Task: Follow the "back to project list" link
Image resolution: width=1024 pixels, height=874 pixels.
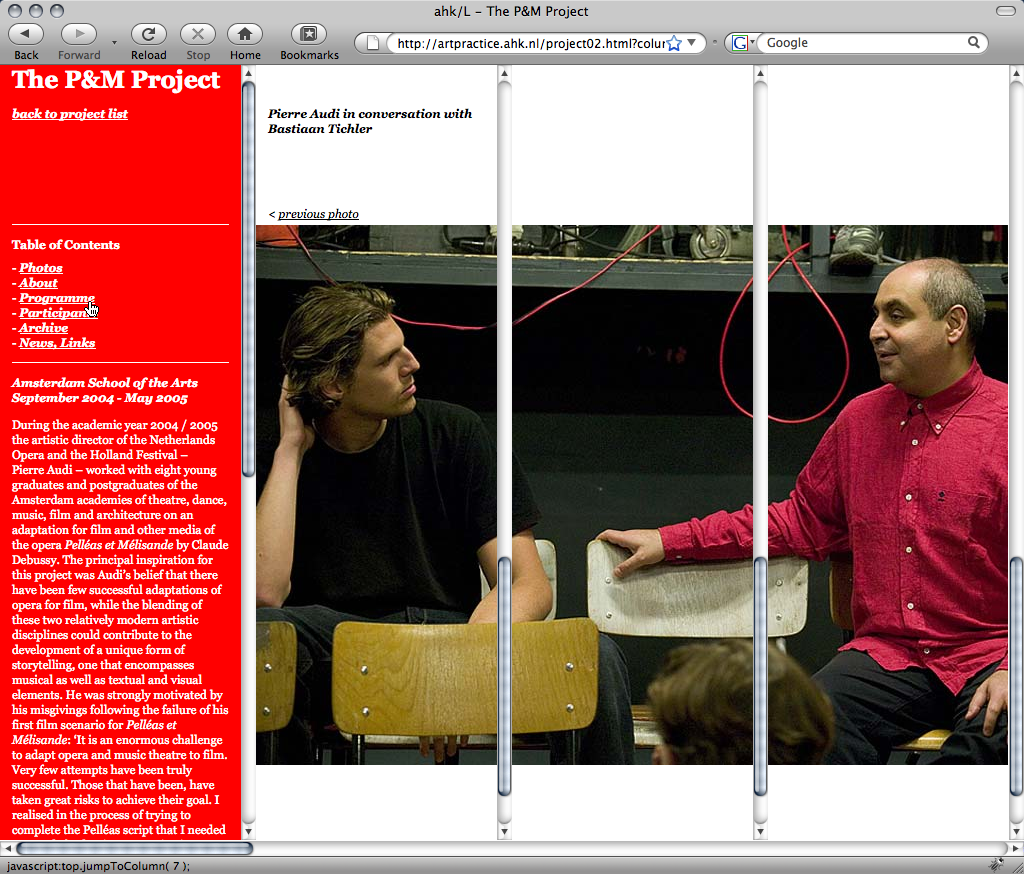Action: tap(70, 114)
